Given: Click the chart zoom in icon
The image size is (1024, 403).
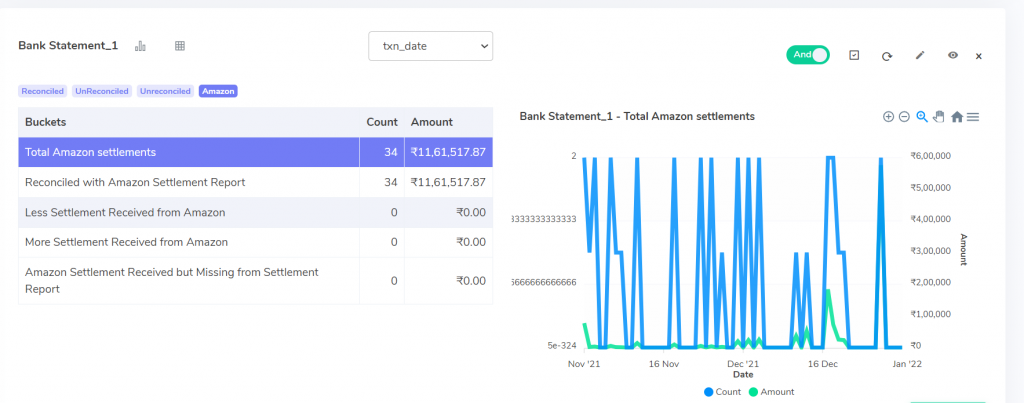Looking at the screenshot, I should click(x=888, y=117).
